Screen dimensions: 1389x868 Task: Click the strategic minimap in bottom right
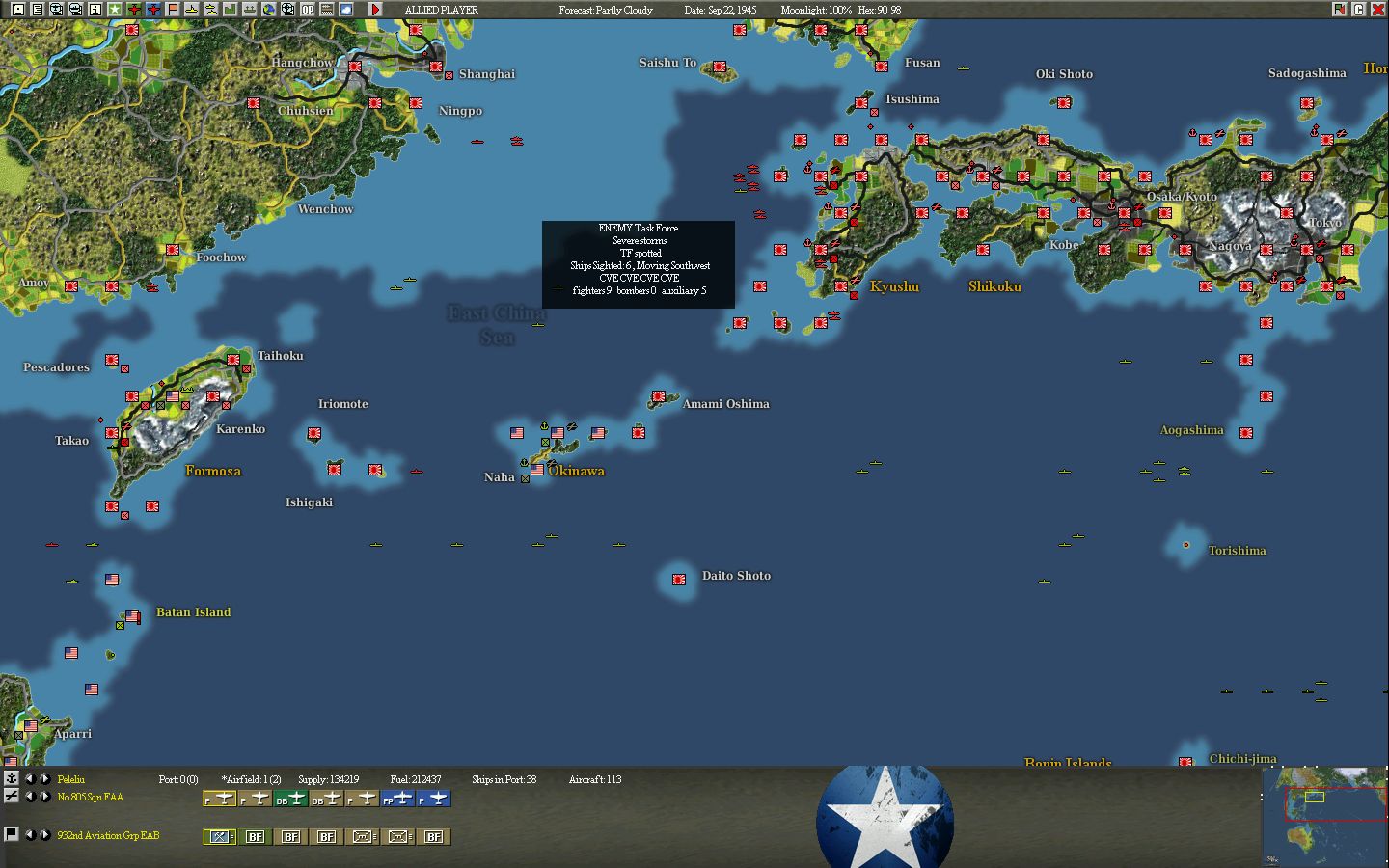coord(1323,816)
